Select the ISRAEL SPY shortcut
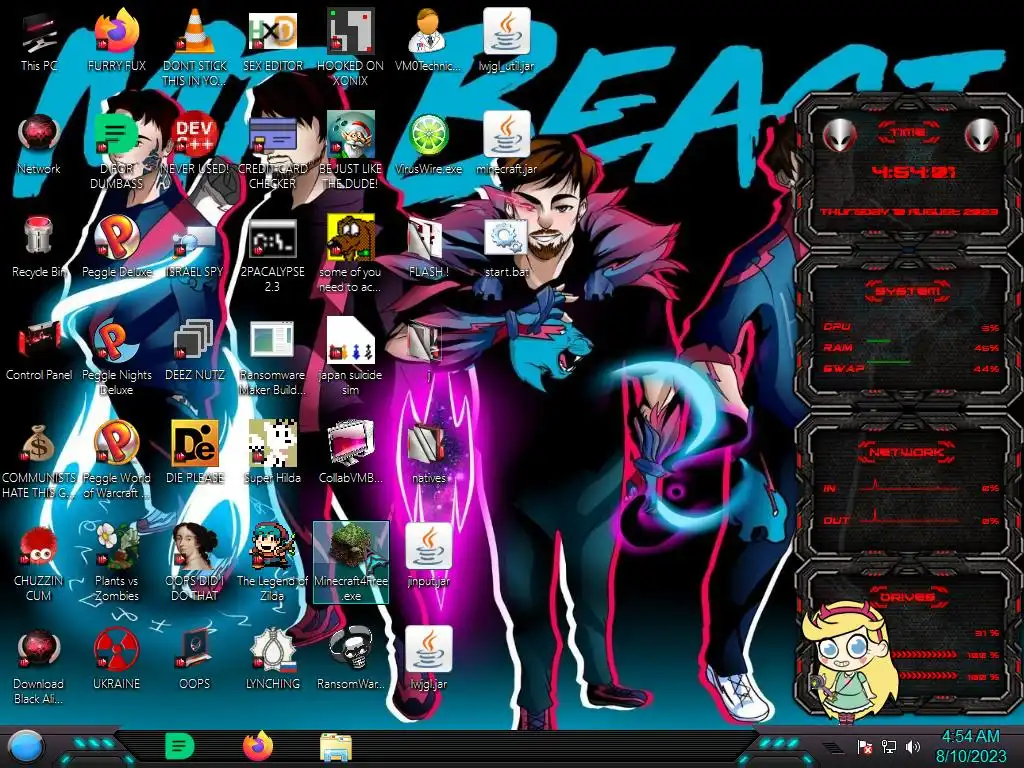 (x=195, y=248)
